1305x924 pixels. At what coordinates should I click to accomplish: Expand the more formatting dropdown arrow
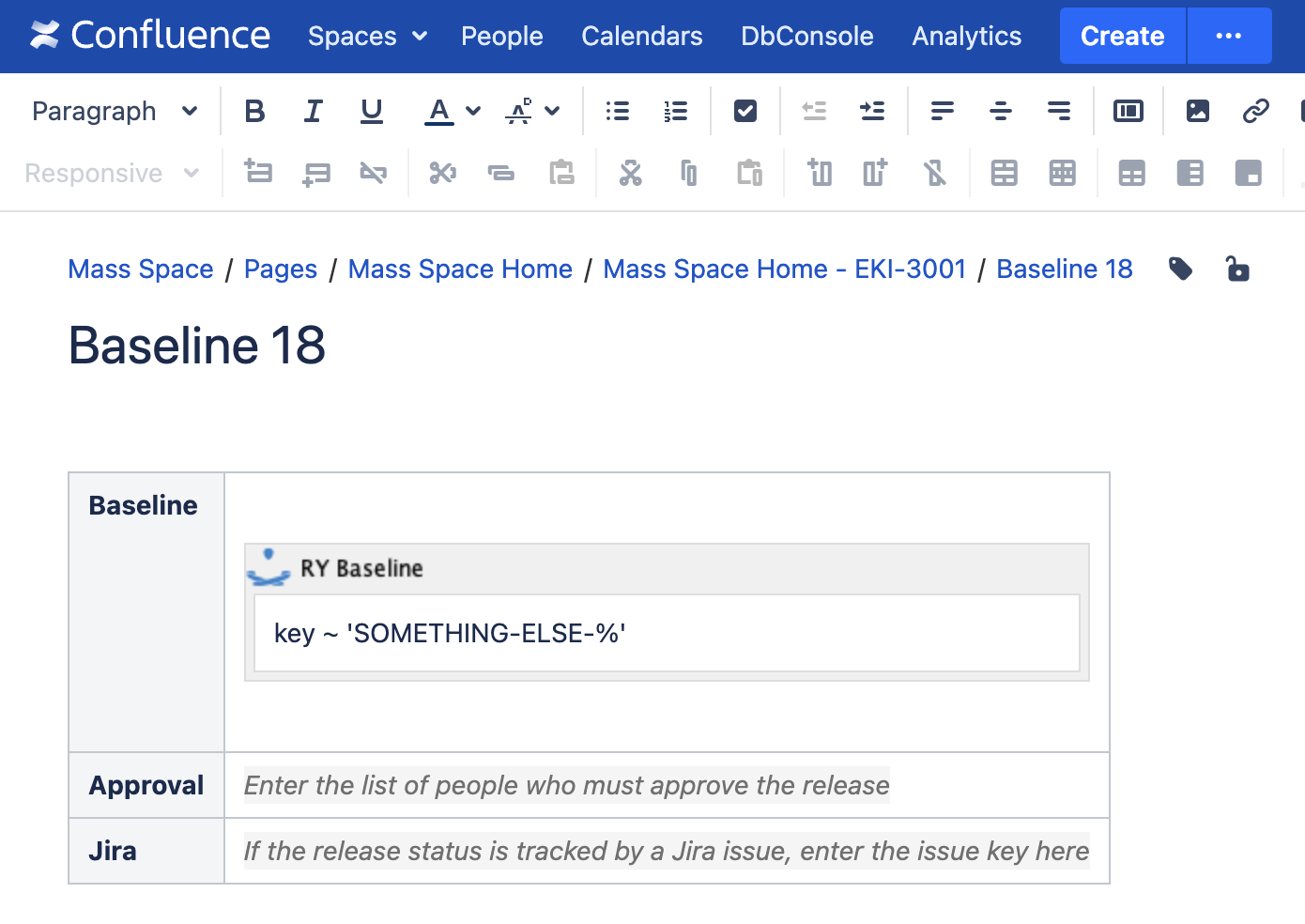[552, 111]
